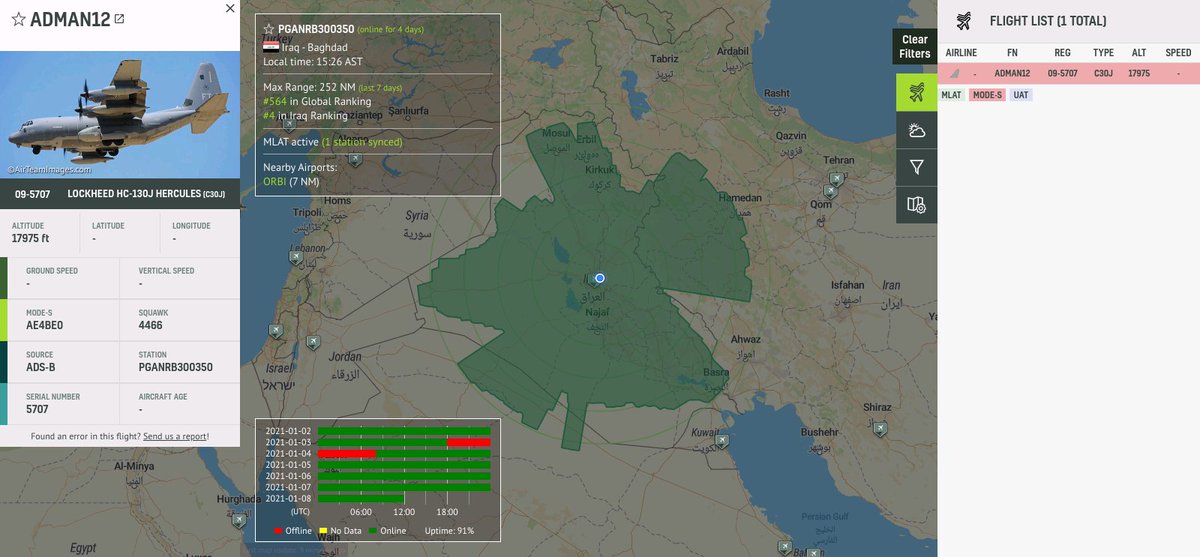Open #564 Global Ranking link
1200x557 pixels.
tap(274, 101)
